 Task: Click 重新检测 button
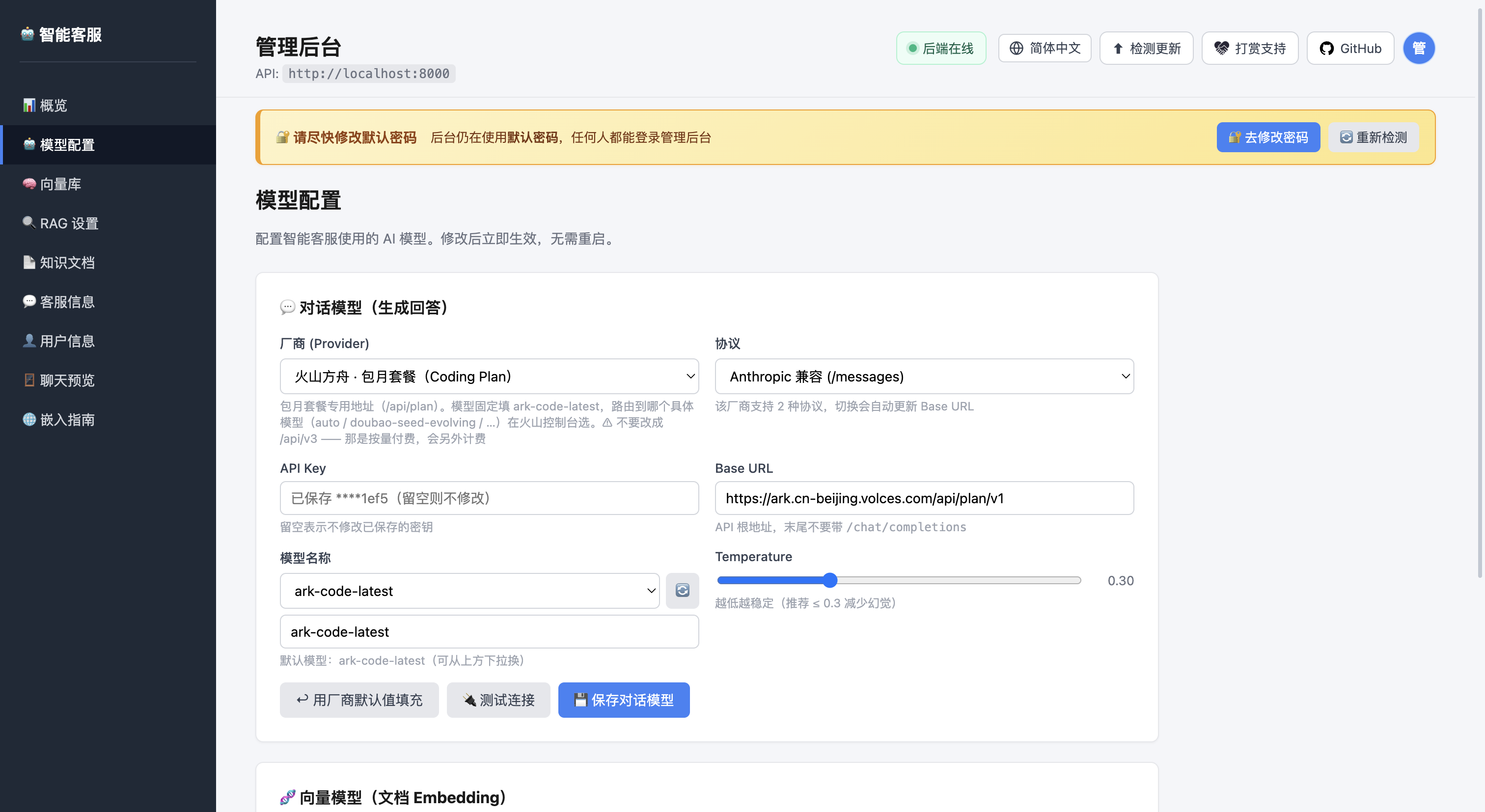(x=1373, y=137)
